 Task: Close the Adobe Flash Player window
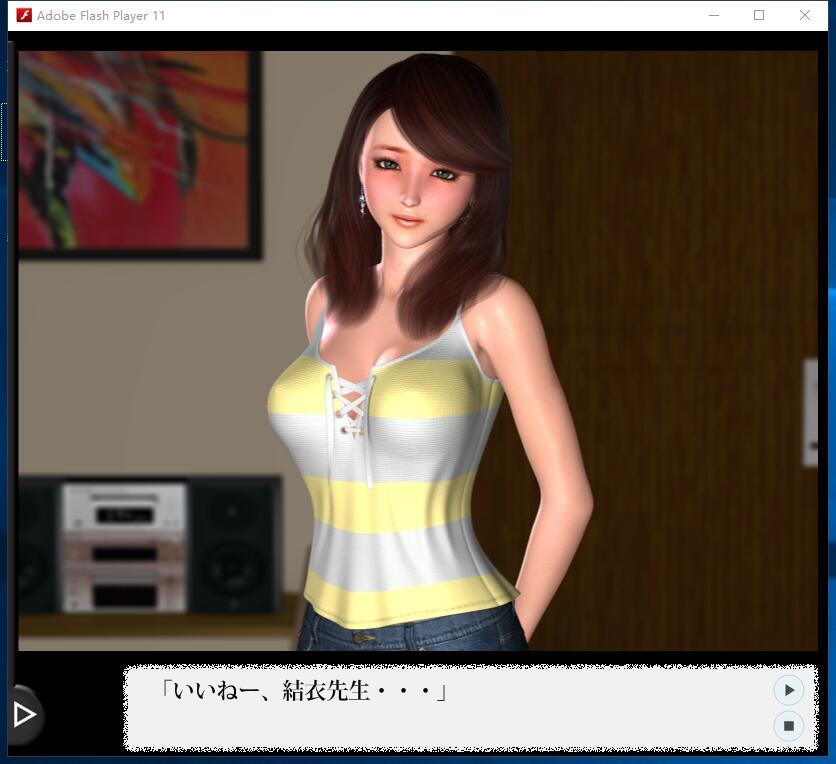coord(805,15)
